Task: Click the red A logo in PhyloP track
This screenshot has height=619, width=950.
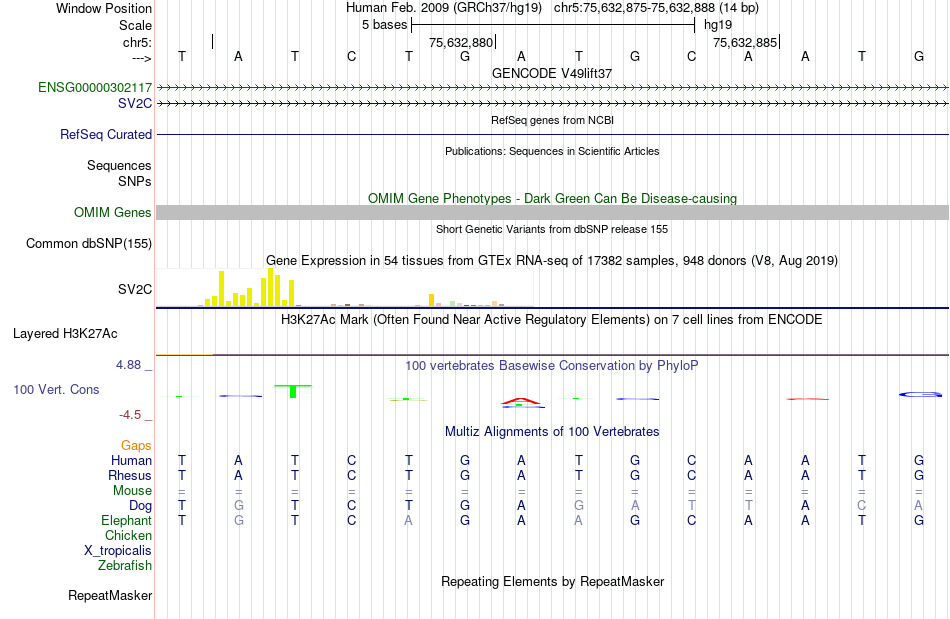Action: (x=520, y=401)
